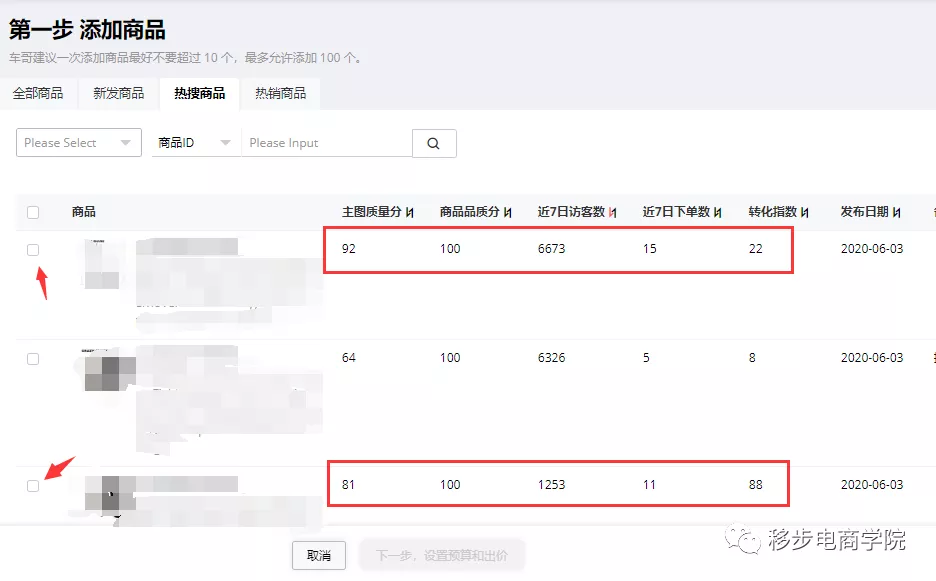Check the third product row checkbox
The width and height of the screenshot is (936, 581).
coord(33,487)
